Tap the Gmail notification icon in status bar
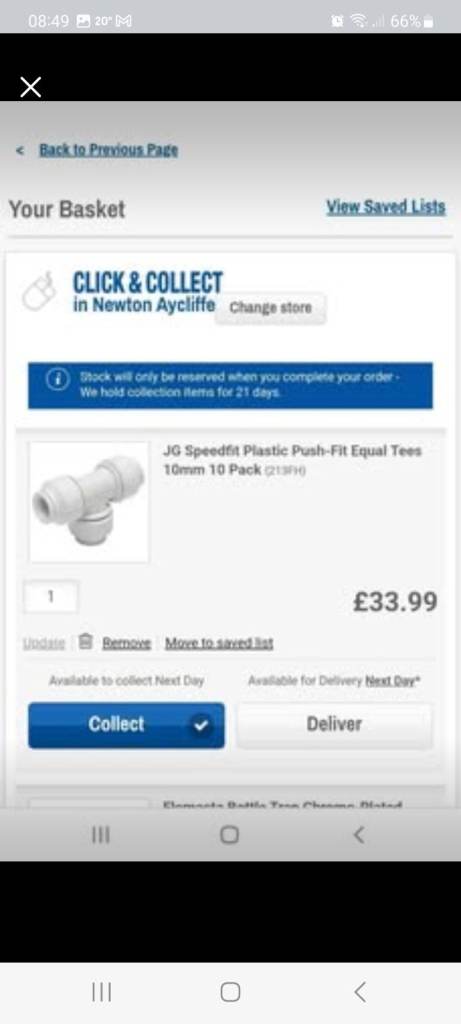This screenshot has width=461, height=1024. point(123,21)
